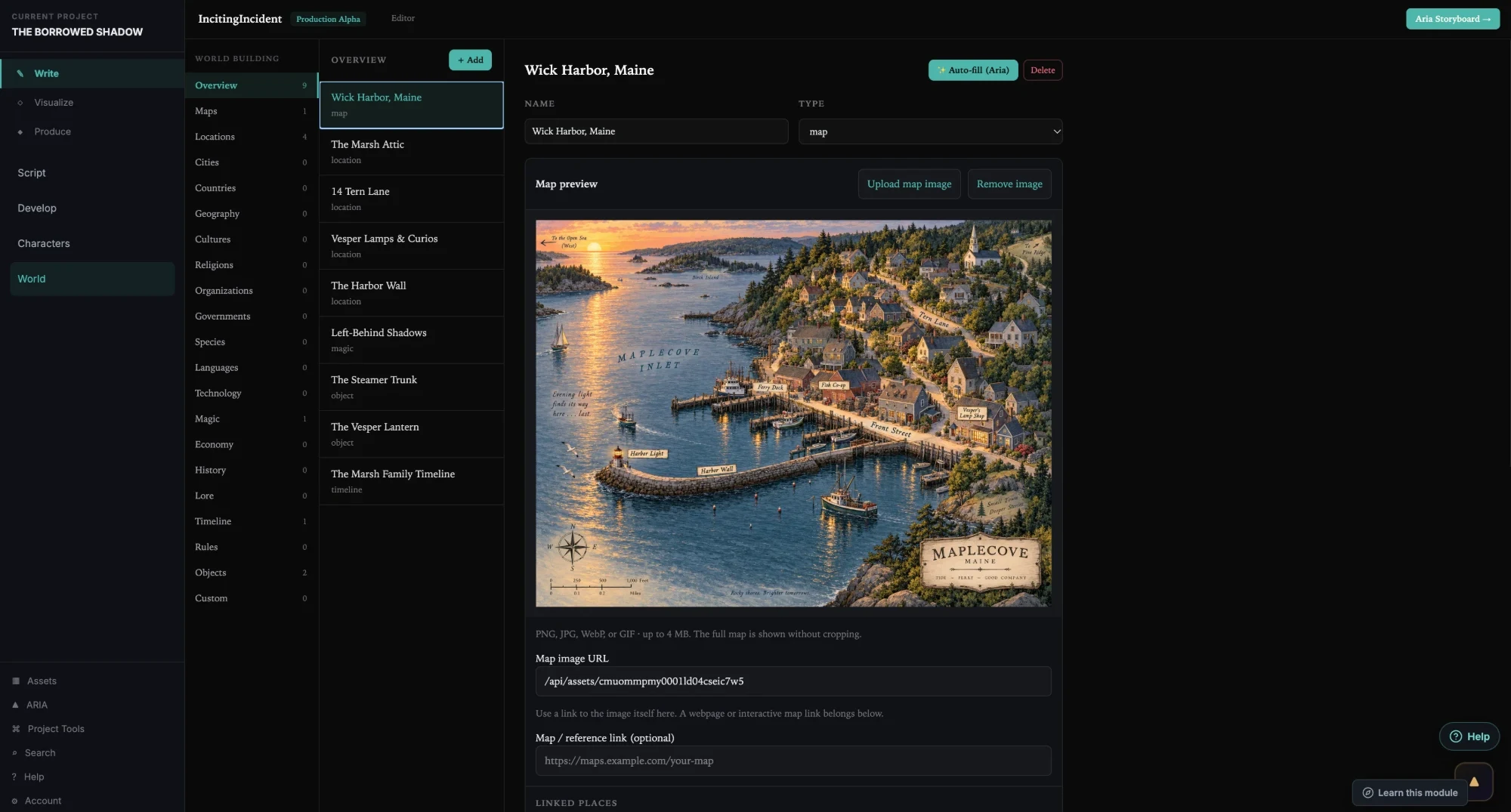Select the World page
Viewport: 1511px width, 812px height.
(92, 279)
